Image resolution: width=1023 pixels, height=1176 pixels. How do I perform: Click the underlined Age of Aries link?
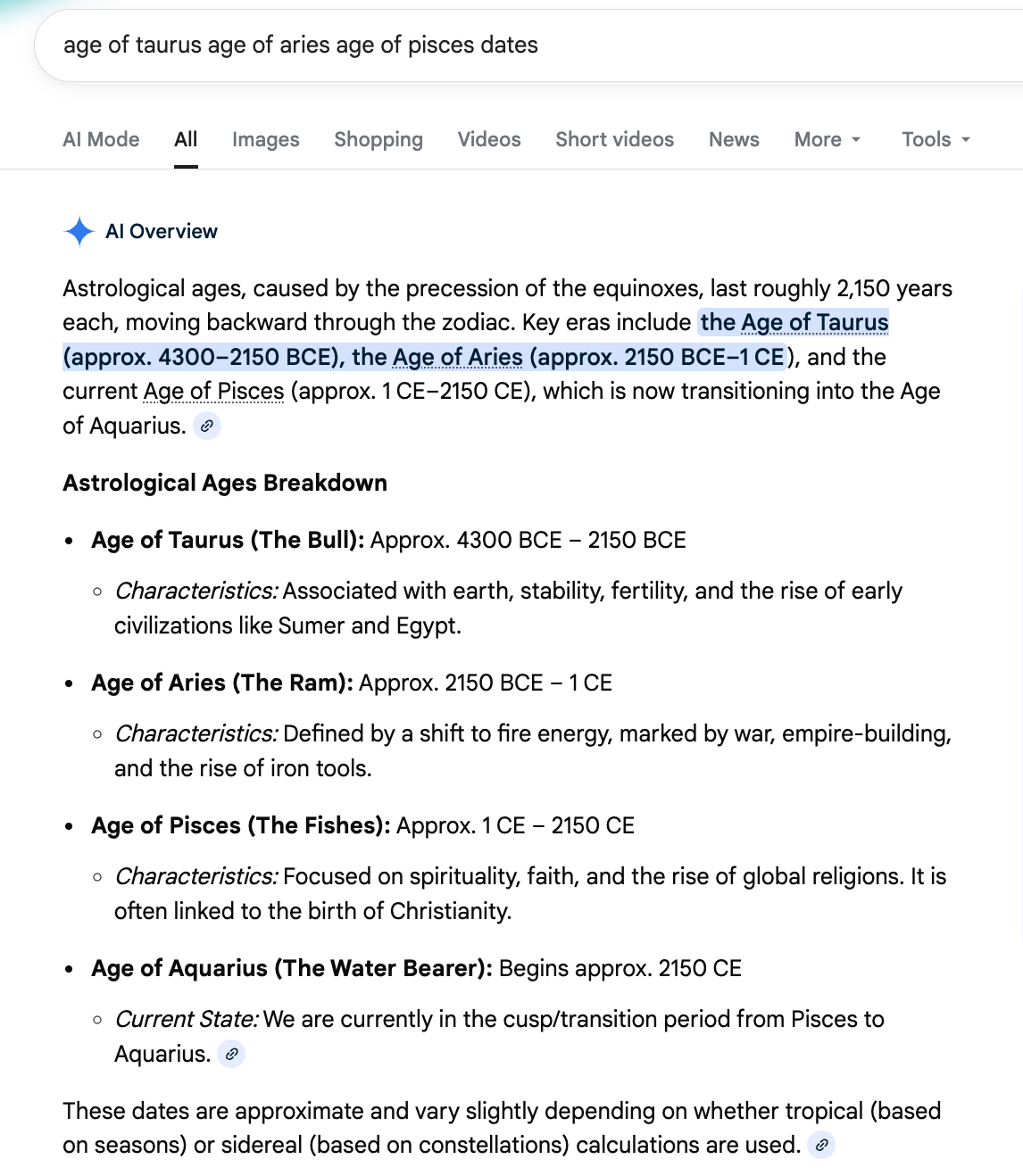pos(457,357)
